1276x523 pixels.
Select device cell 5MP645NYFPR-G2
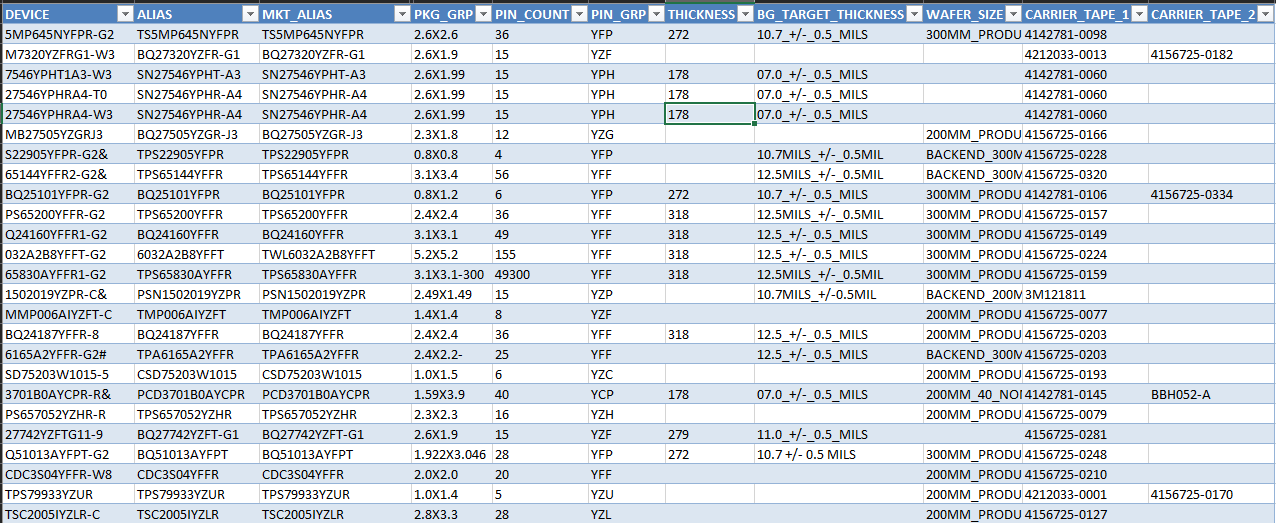(67, 34)
